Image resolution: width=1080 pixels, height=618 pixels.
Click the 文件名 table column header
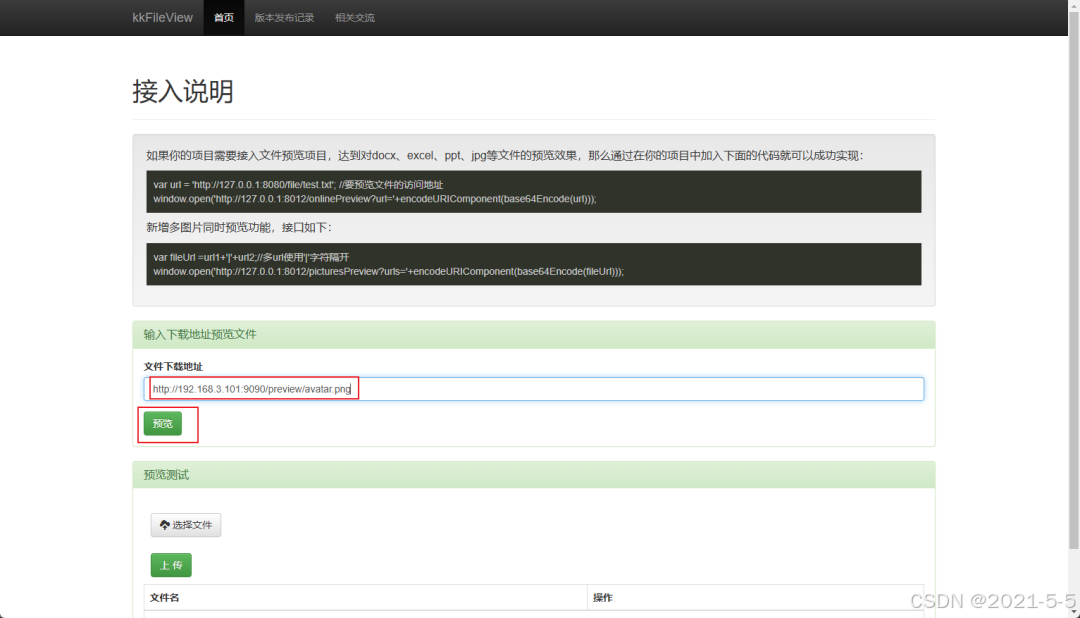coord(166,597)
